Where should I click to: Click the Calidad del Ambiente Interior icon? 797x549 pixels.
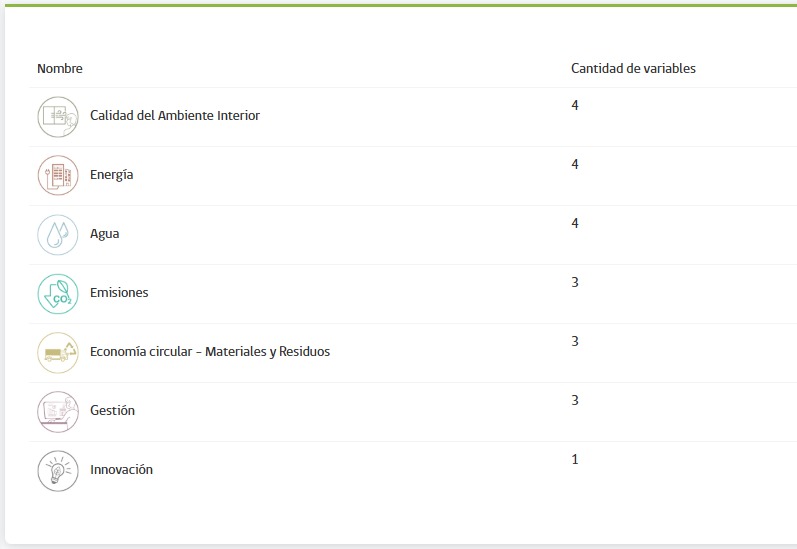click(57, 116)
